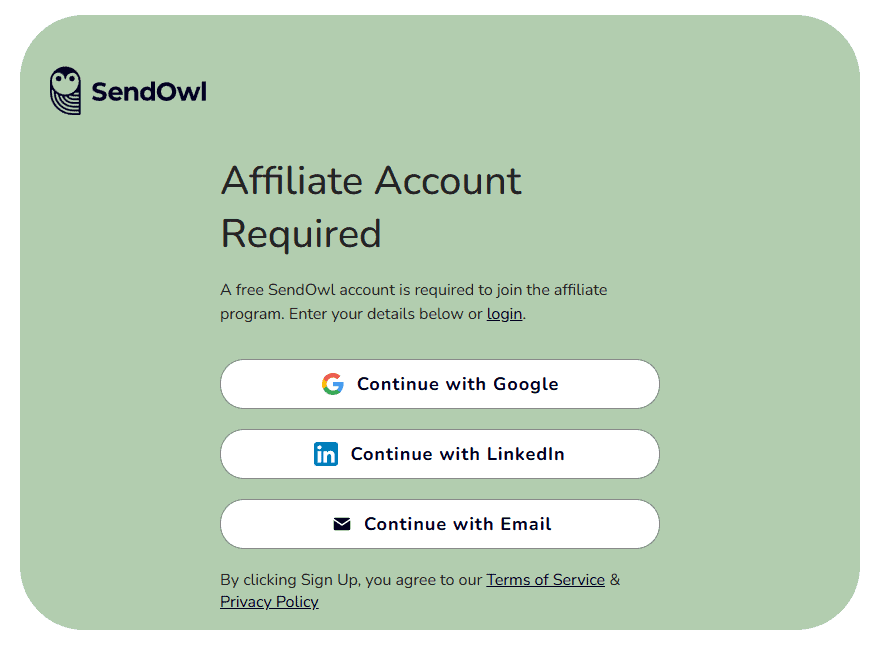Click the Affiliate Account Required heading

(370, 207)
